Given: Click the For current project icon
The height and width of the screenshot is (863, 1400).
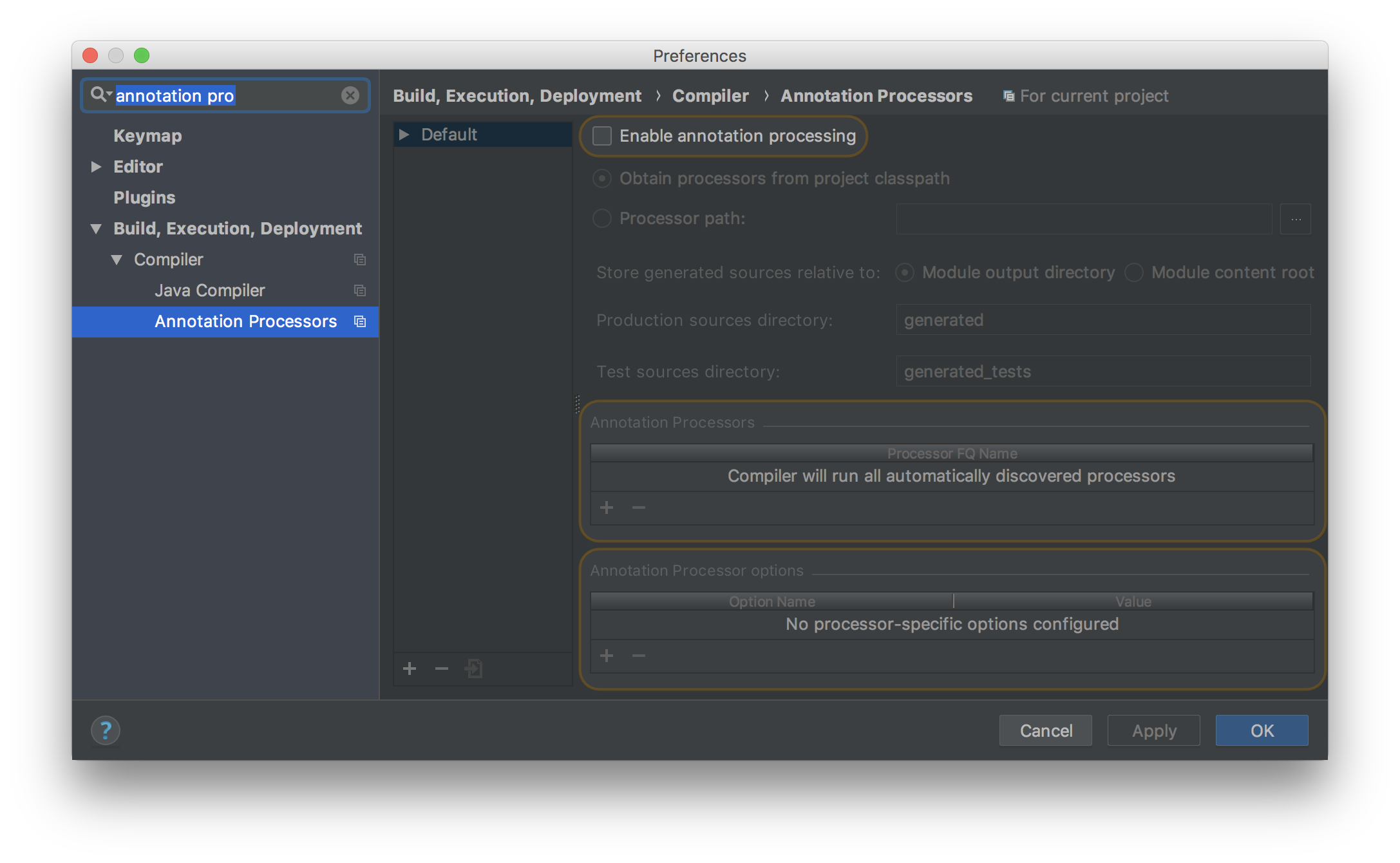Looking at the screenshot, I should click(1008, 95).
